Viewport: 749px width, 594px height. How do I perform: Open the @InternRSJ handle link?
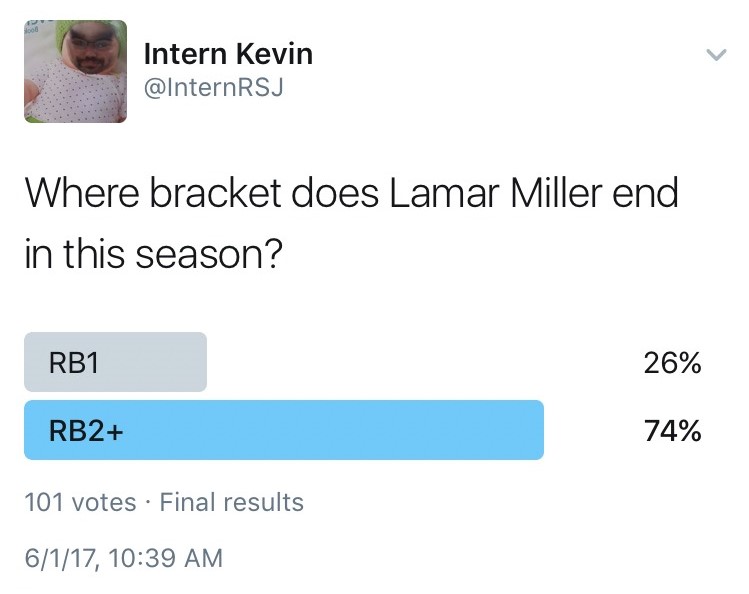[x=214, y=87]
